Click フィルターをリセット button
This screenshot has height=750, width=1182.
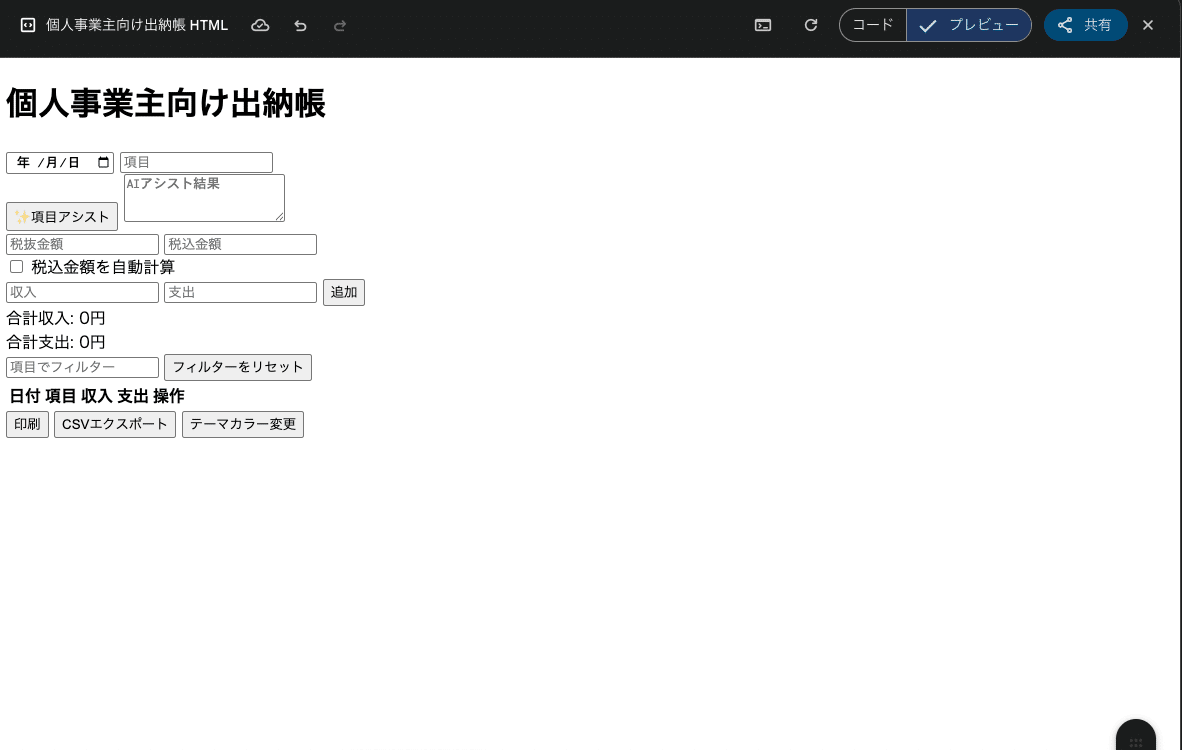[237, 367]
